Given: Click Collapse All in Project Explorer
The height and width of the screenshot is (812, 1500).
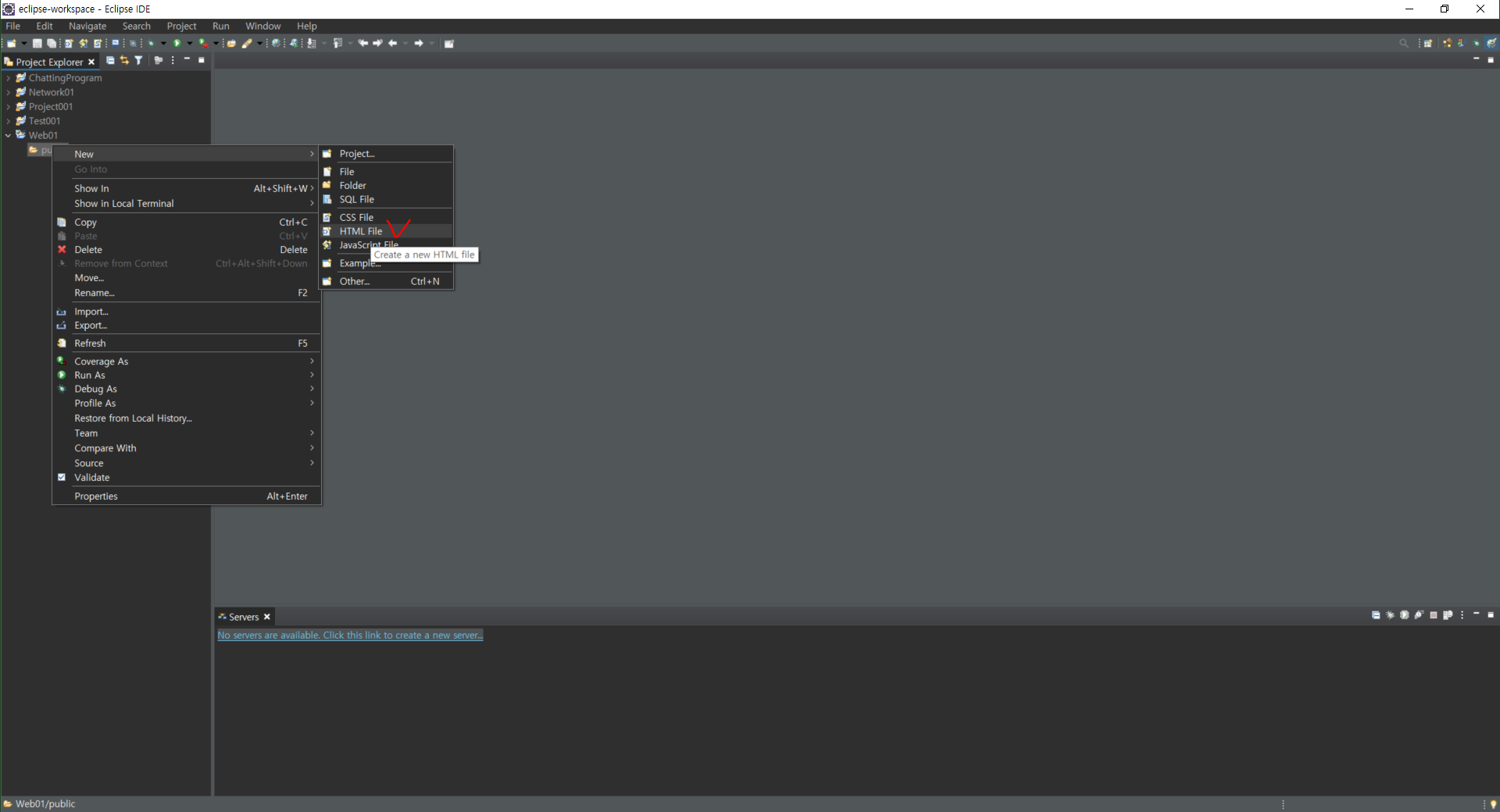Looking at the screenshot, I should 110,60.
